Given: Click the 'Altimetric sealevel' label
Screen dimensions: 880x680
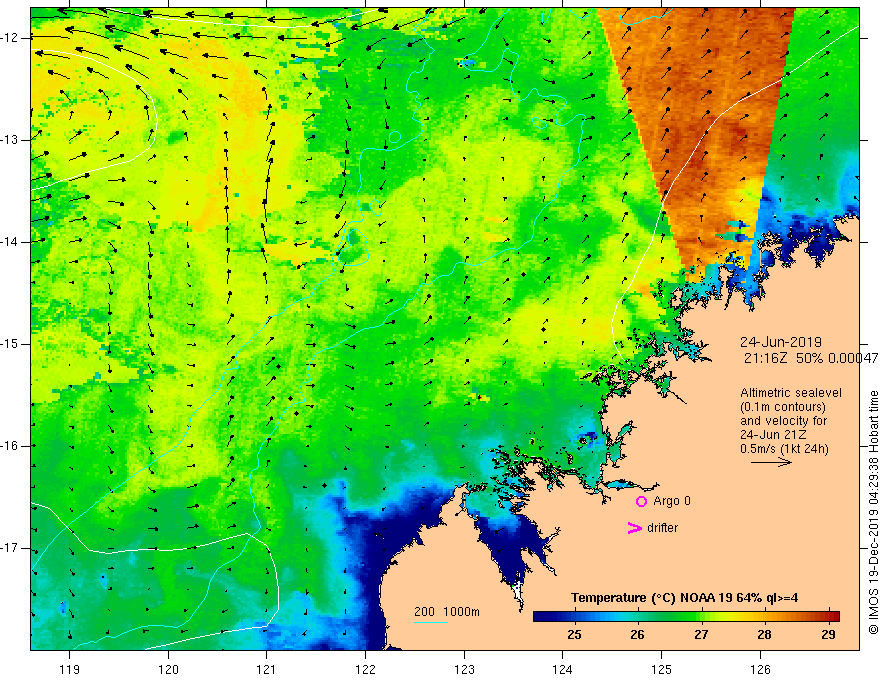Looking at the screenshot, I should [791, 393].
